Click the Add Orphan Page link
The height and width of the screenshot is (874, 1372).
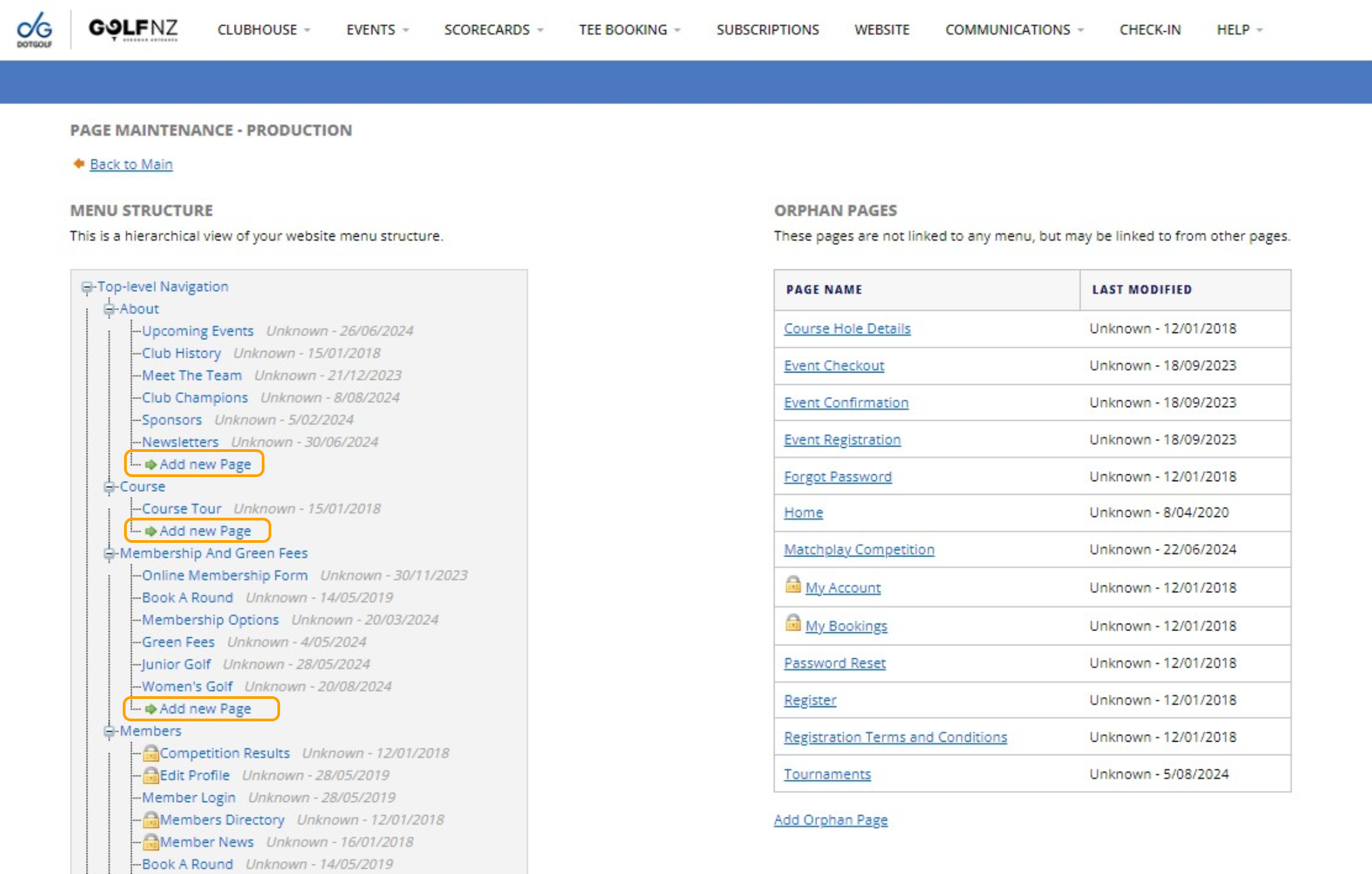(830, 820)
